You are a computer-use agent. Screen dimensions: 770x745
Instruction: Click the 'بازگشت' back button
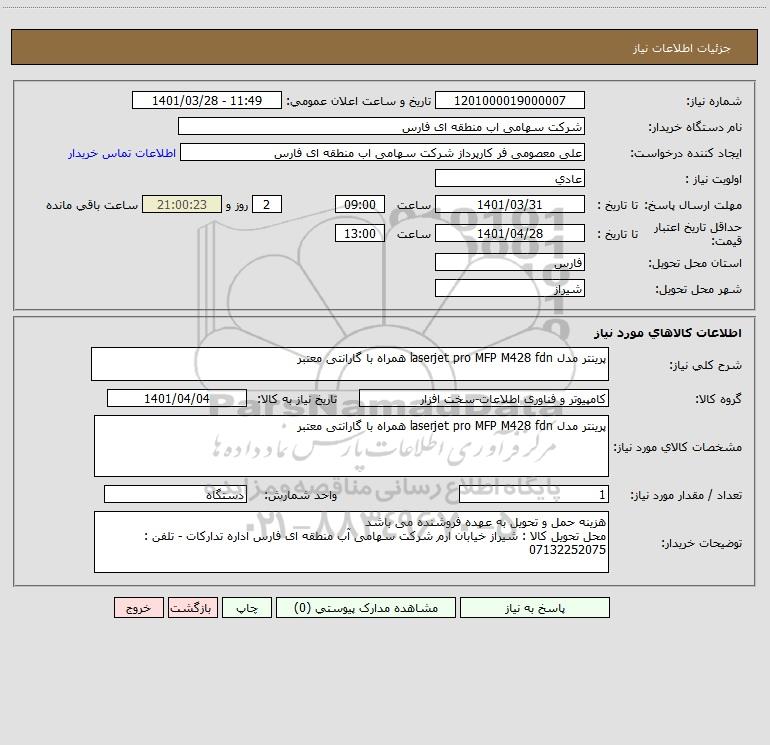point(192,607)
